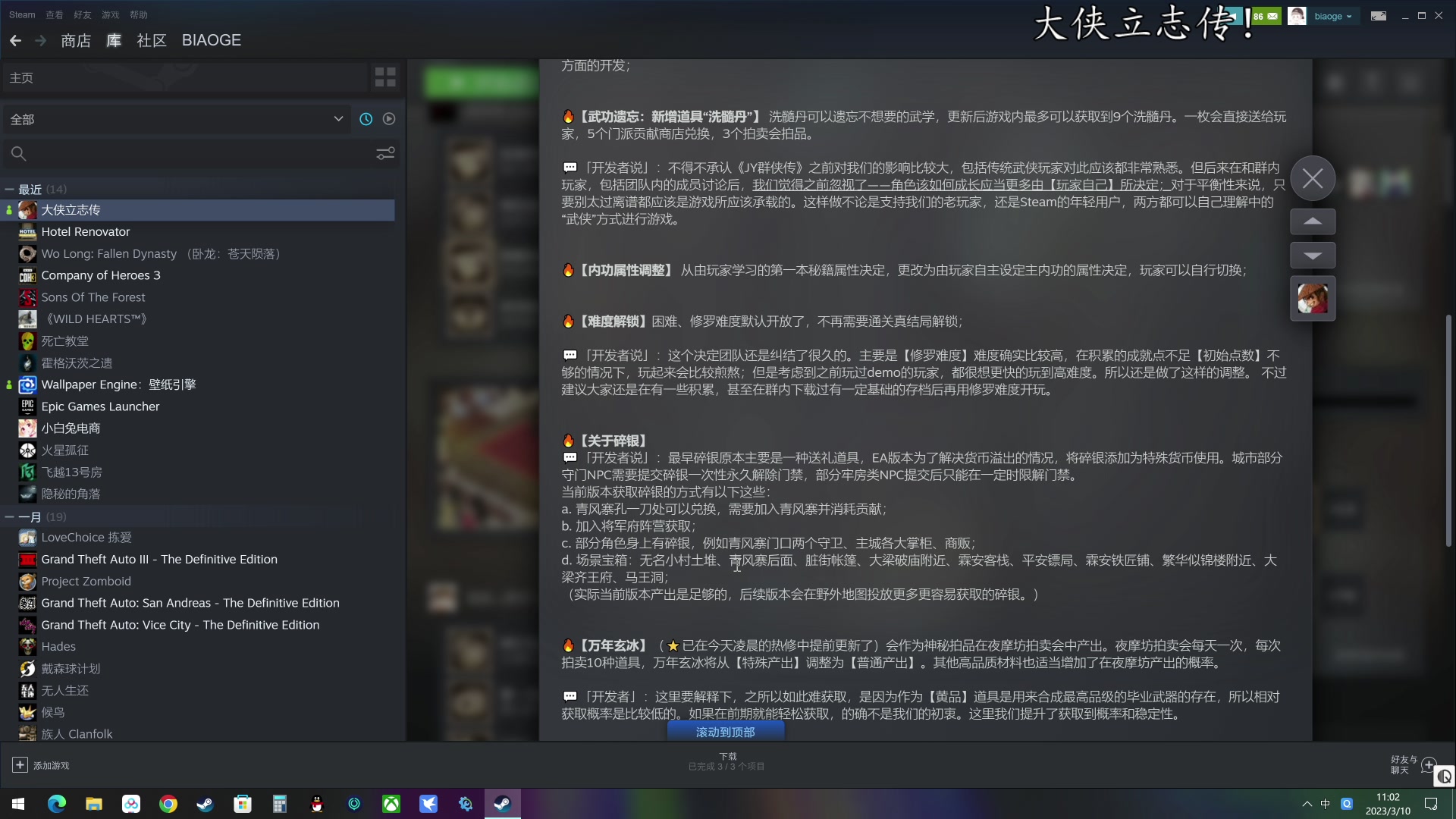
Task: Switch to Big Picture mode icon
Action: pos(1379,16)
